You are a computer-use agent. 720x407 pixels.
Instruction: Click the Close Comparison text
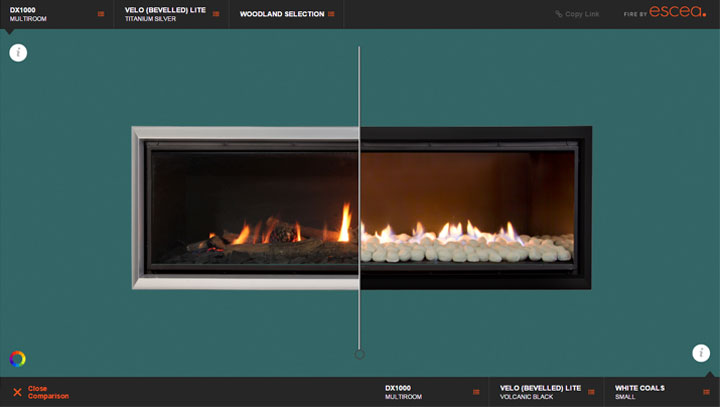click(x=48, y=392)
